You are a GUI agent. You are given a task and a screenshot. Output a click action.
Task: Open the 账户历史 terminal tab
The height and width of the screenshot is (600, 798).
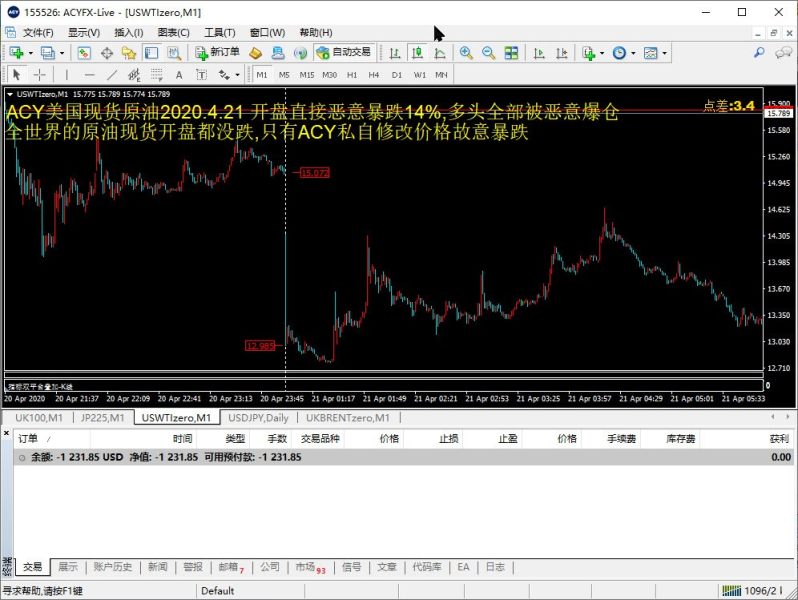(x=112, y=567)
